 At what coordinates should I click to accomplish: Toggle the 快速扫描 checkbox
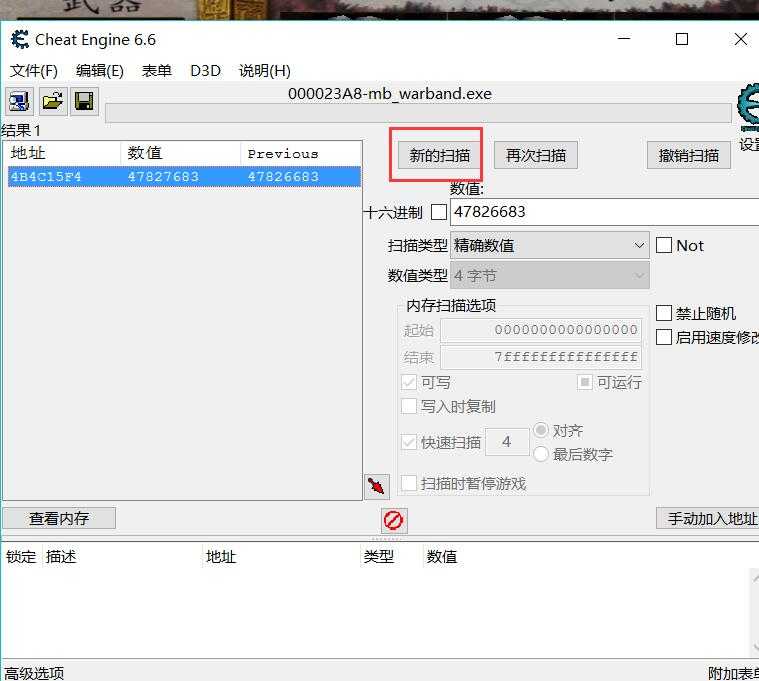click(x=409, y=442)
